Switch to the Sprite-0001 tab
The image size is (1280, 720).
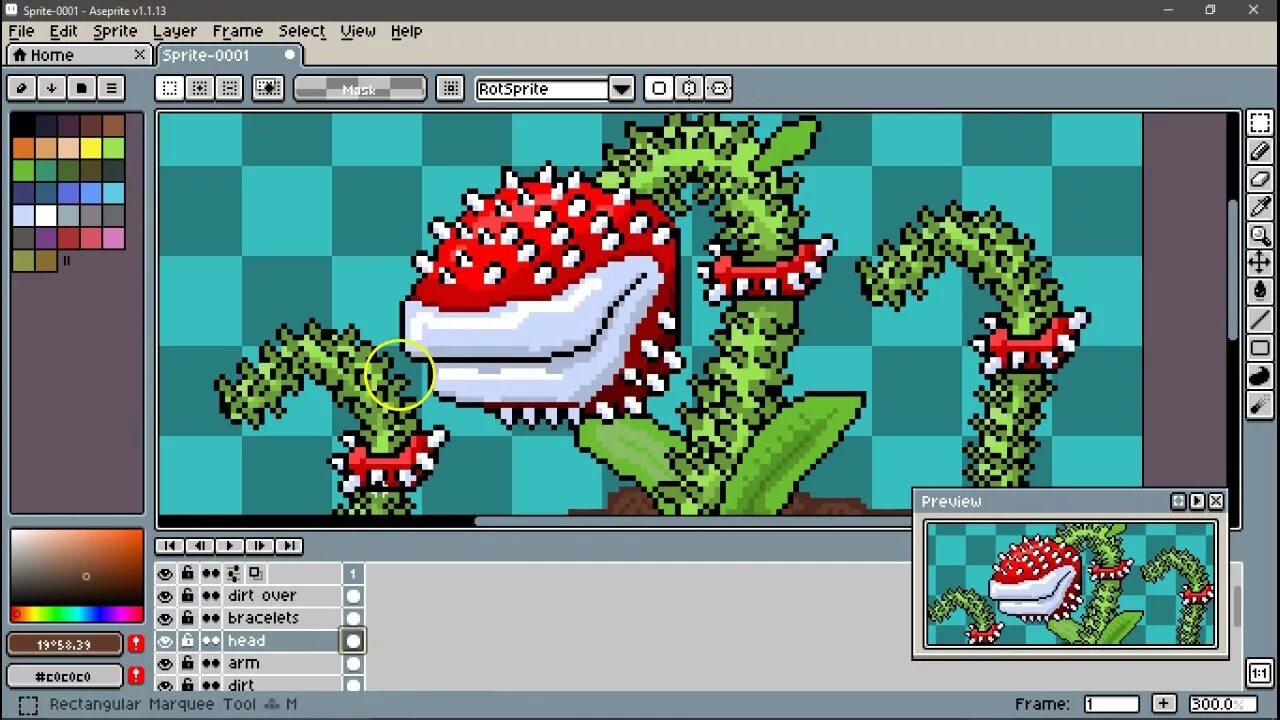[x=229, y=55]
